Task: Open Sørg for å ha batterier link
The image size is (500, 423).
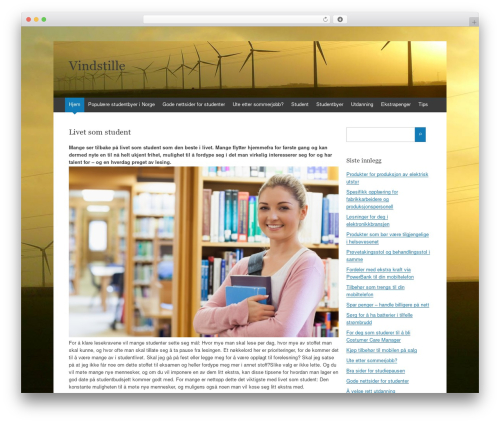Action: pyautogui.click(x=379, y=319)
